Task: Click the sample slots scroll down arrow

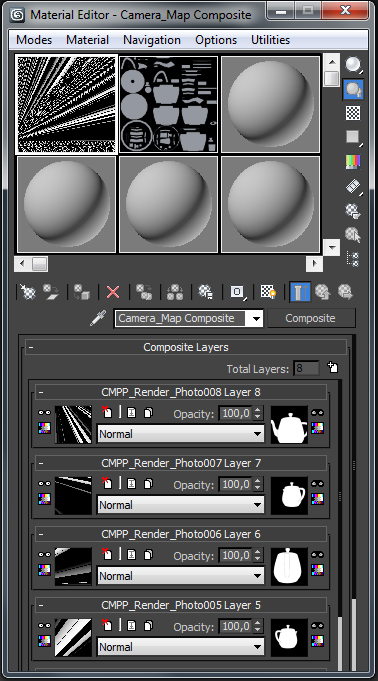Action: 332,248
